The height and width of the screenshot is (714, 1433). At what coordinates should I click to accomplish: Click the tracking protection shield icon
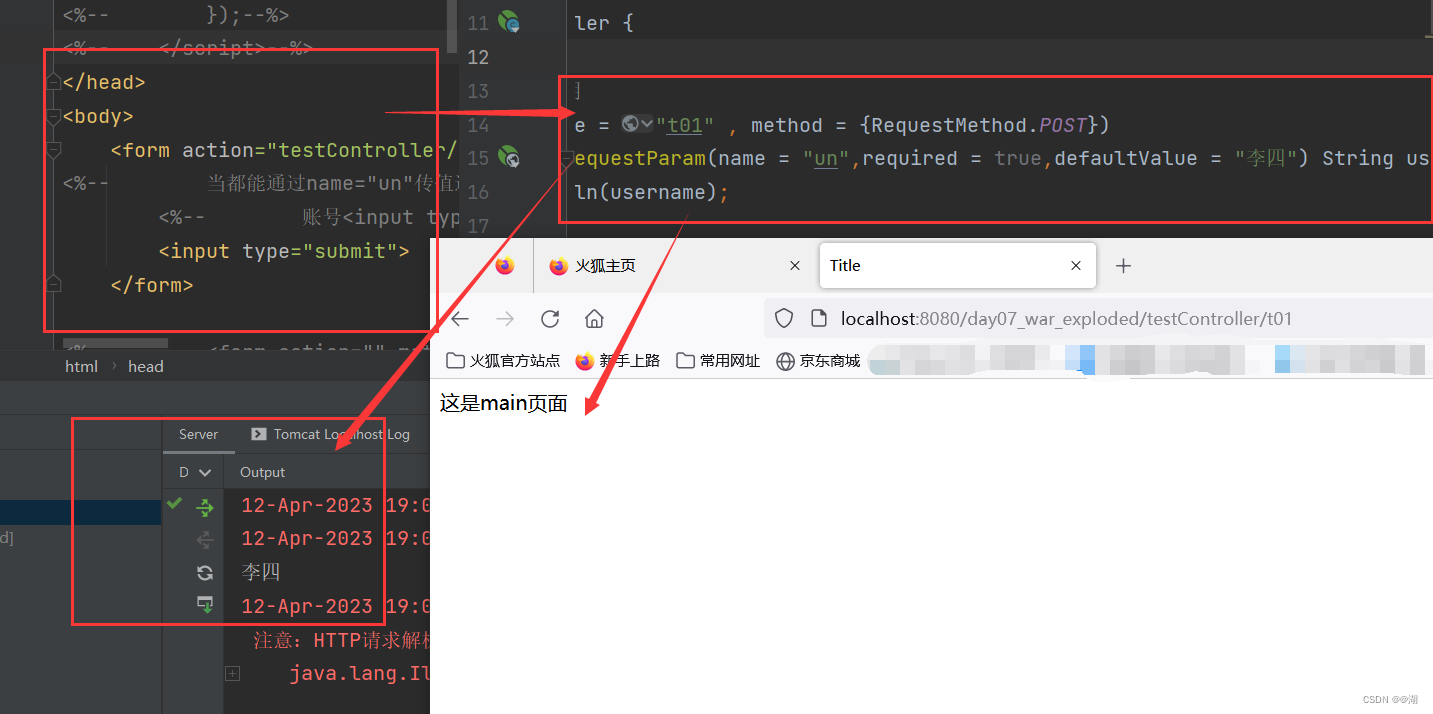[785, 319]
